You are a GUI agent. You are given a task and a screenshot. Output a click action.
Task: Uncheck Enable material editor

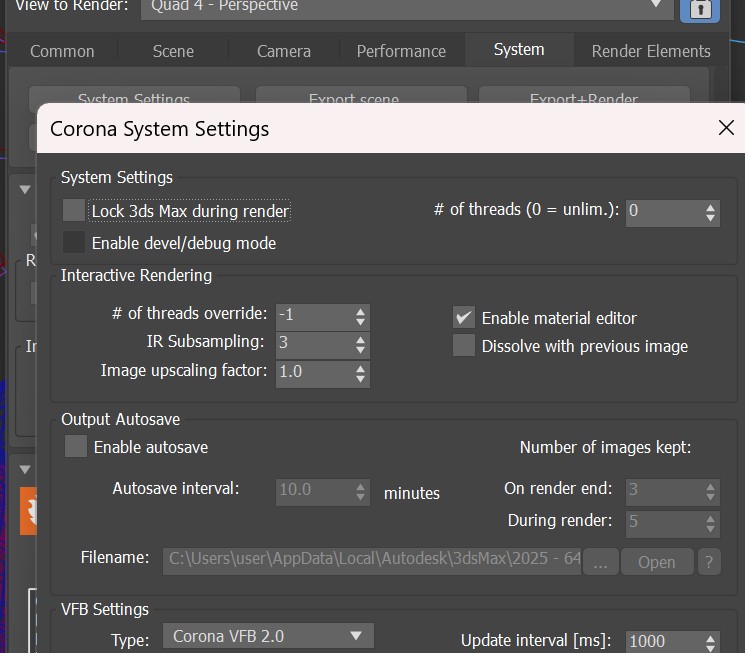464,317
